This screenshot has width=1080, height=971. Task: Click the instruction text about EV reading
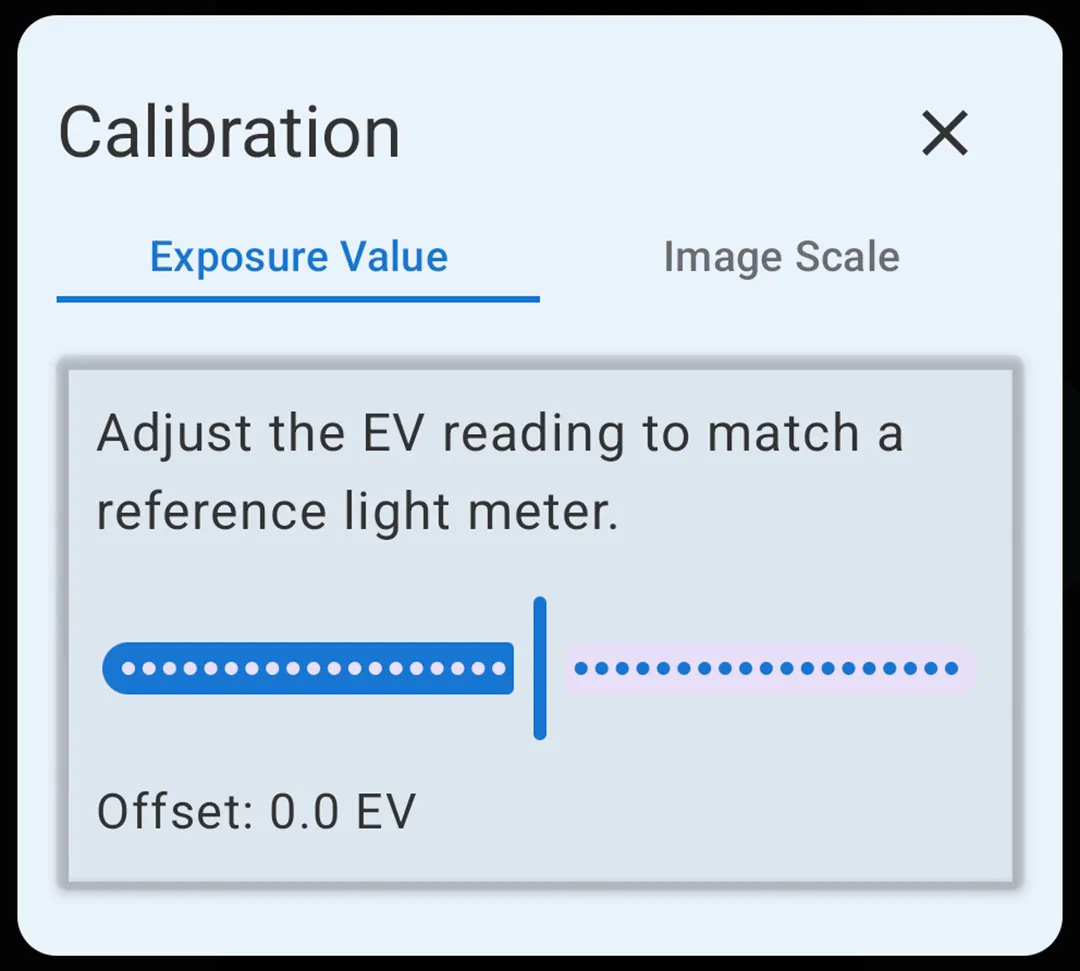[x=500, y=470]
